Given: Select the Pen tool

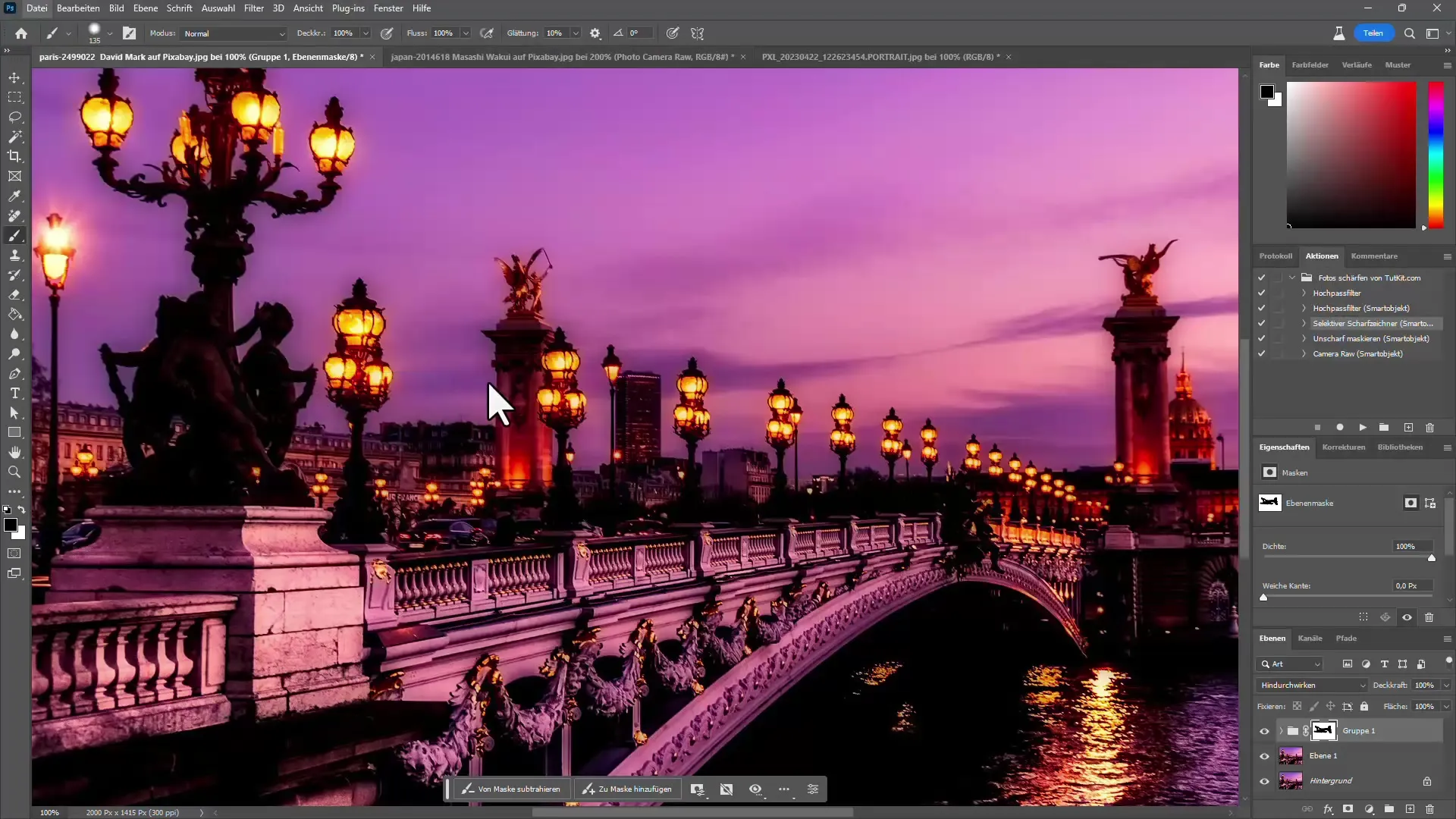Looking at the screenshot, I should coord(14,374).
